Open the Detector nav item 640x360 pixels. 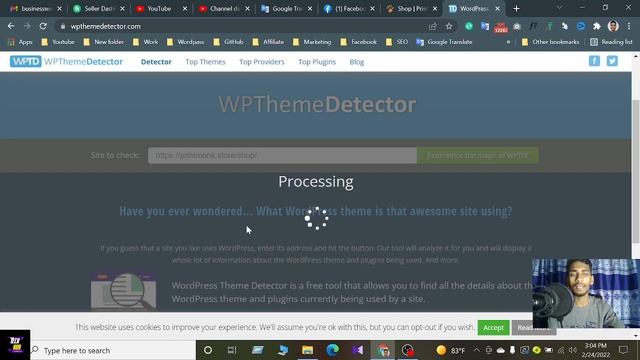click(156, 62)
